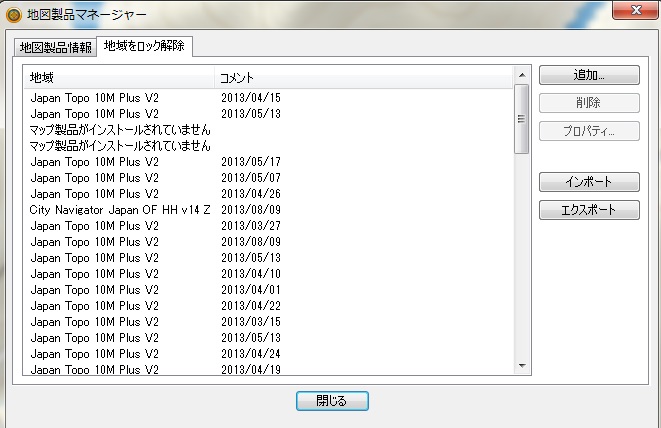
Task: Click the map manager title bar icon
Action: point(14,15)
